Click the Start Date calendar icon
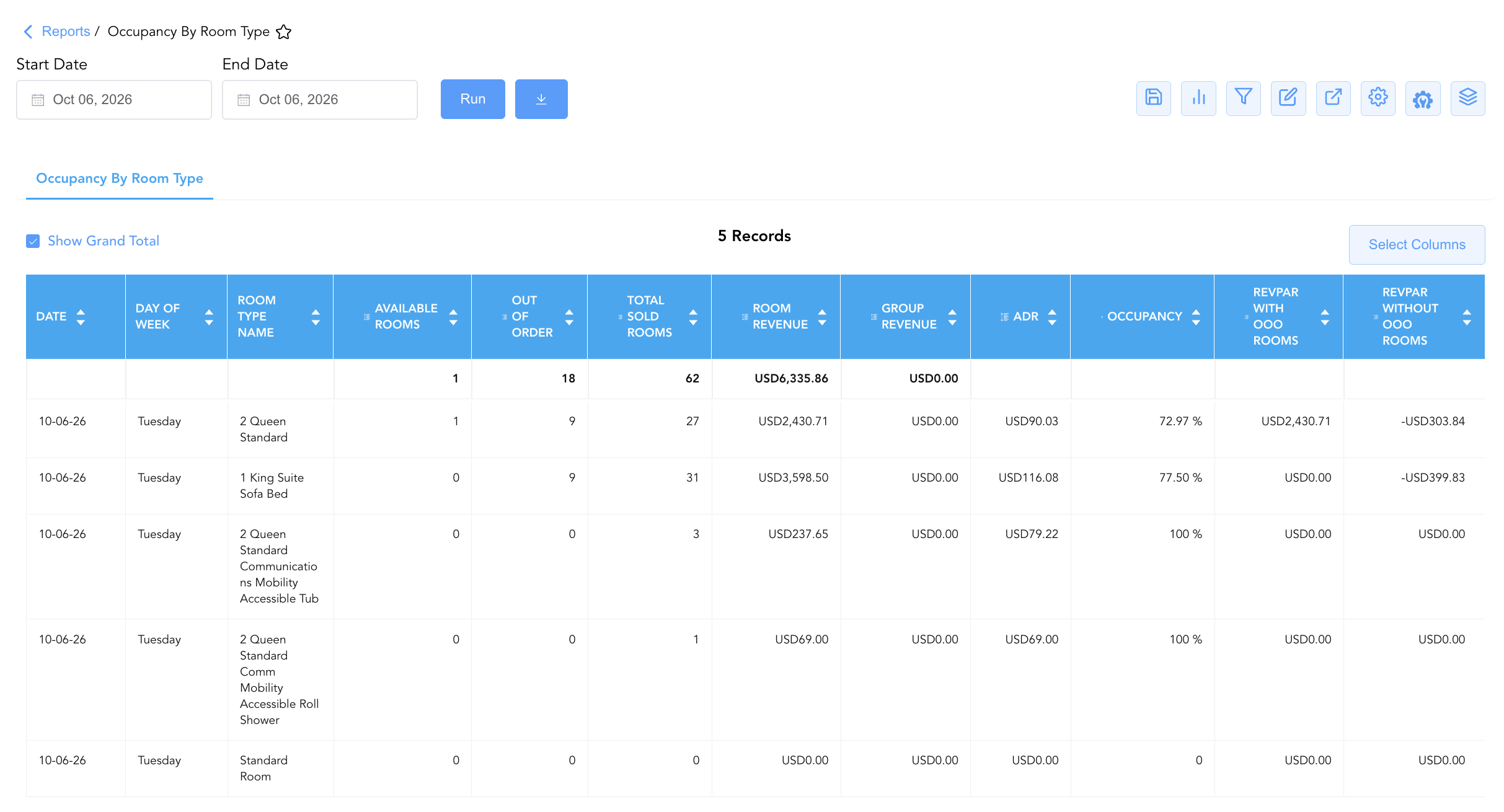This screenshot has height=812, width=1504. pos(38,100)
